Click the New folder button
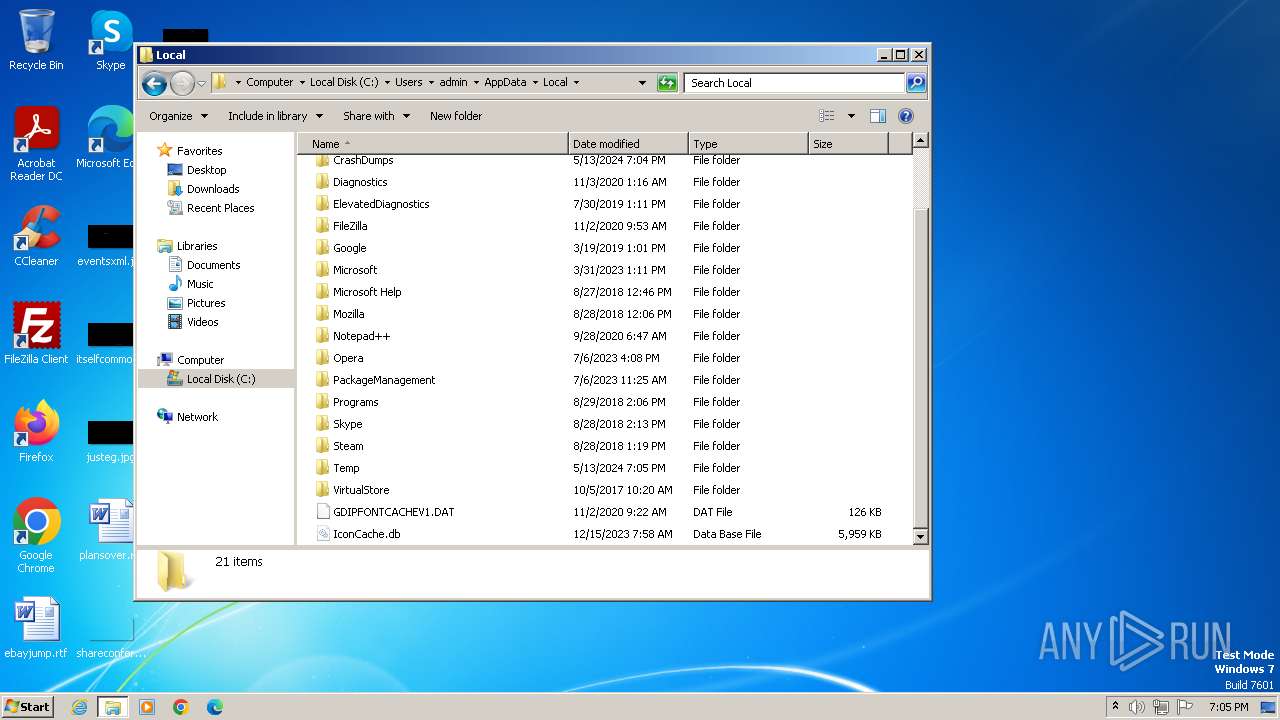Viewport: 1280px width, 720px height. (456, 116)
